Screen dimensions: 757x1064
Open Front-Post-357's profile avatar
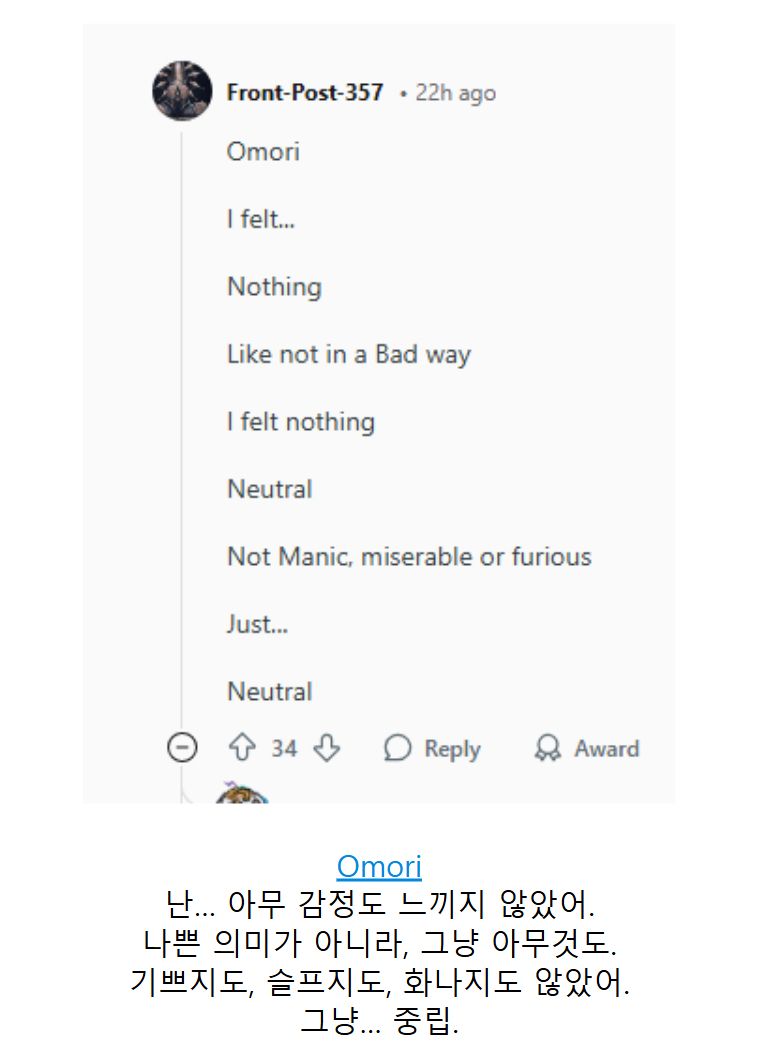pyautogui.click(x=182, y=91)
